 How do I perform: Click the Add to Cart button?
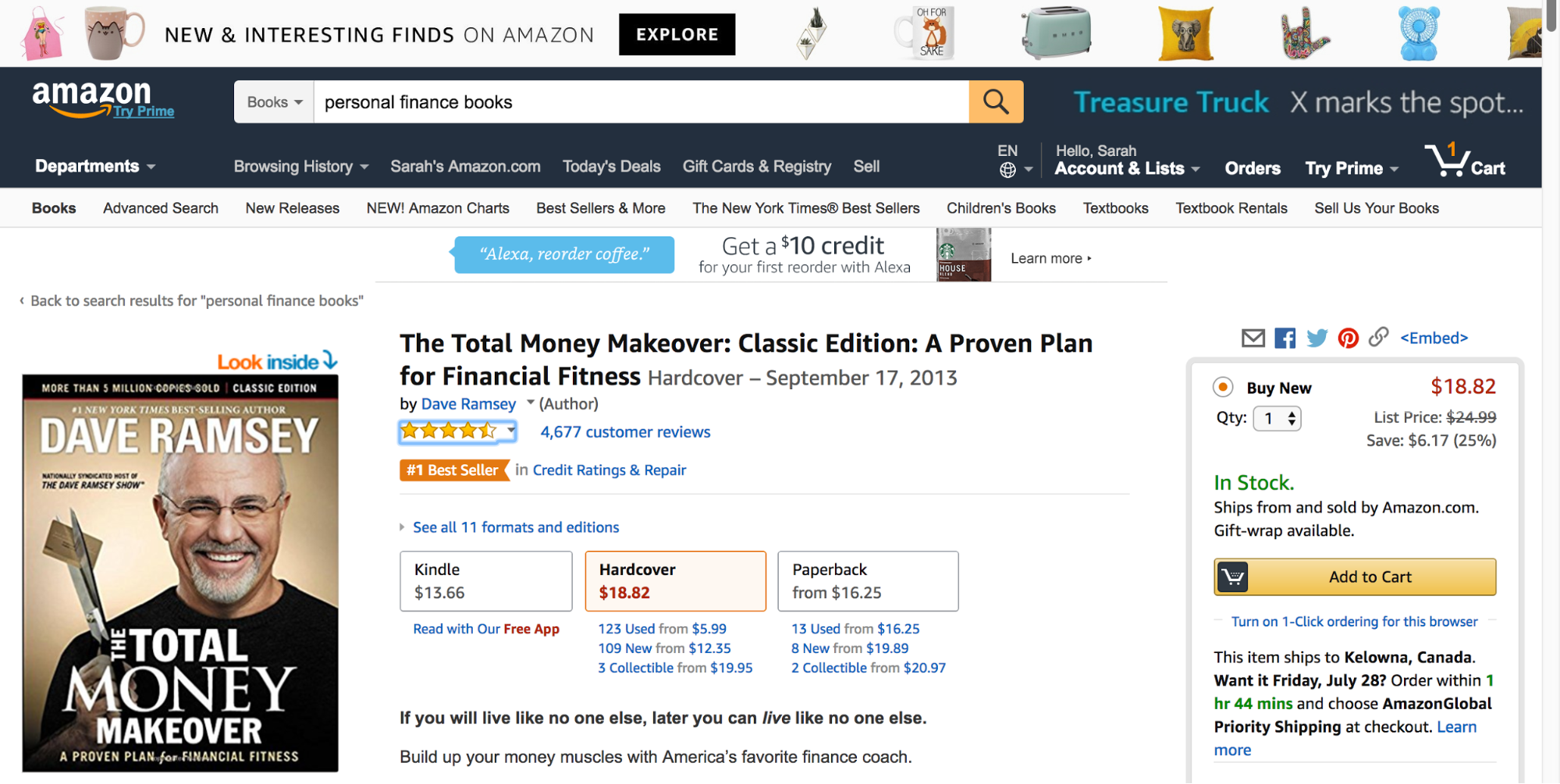tap(1355, 577)
